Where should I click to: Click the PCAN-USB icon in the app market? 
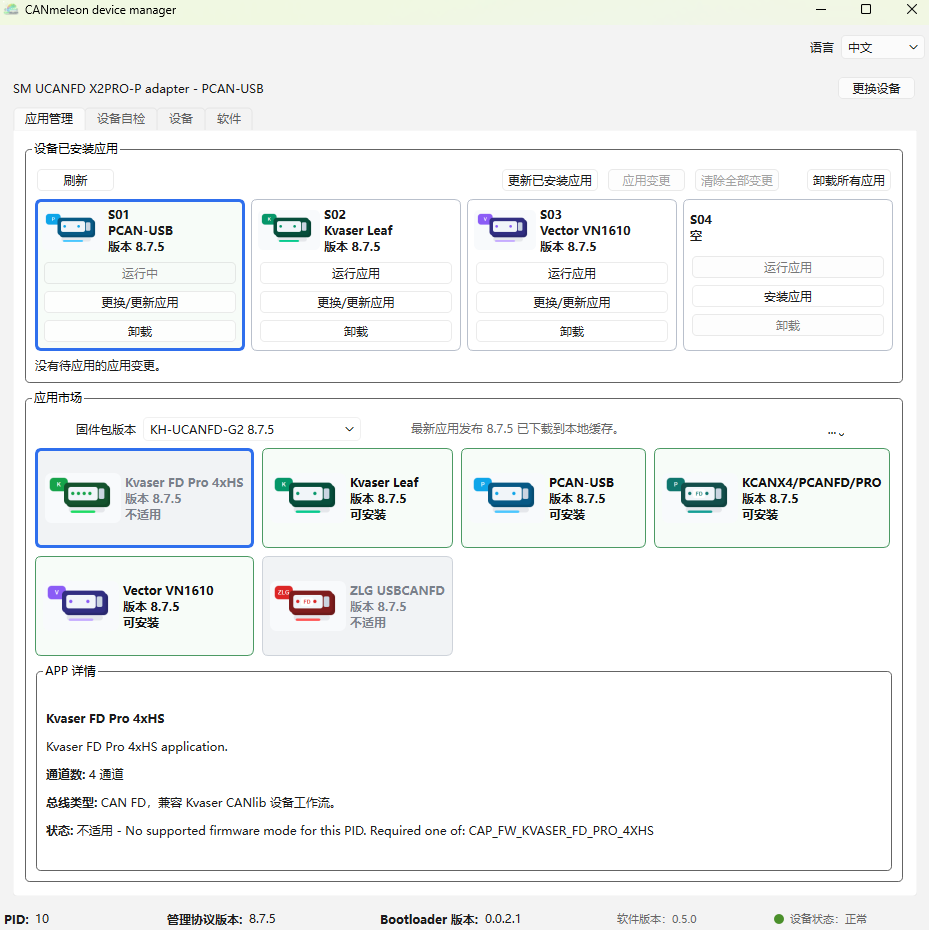pos(504,495)
